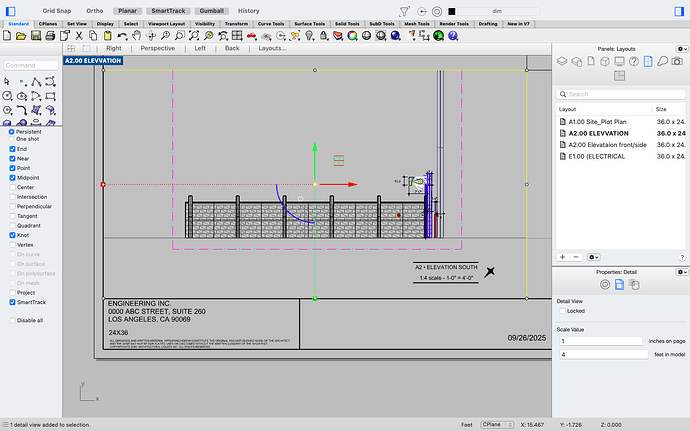Click the feet in model input field
This screenshot has width=690, height=431.
pos(602,355)
